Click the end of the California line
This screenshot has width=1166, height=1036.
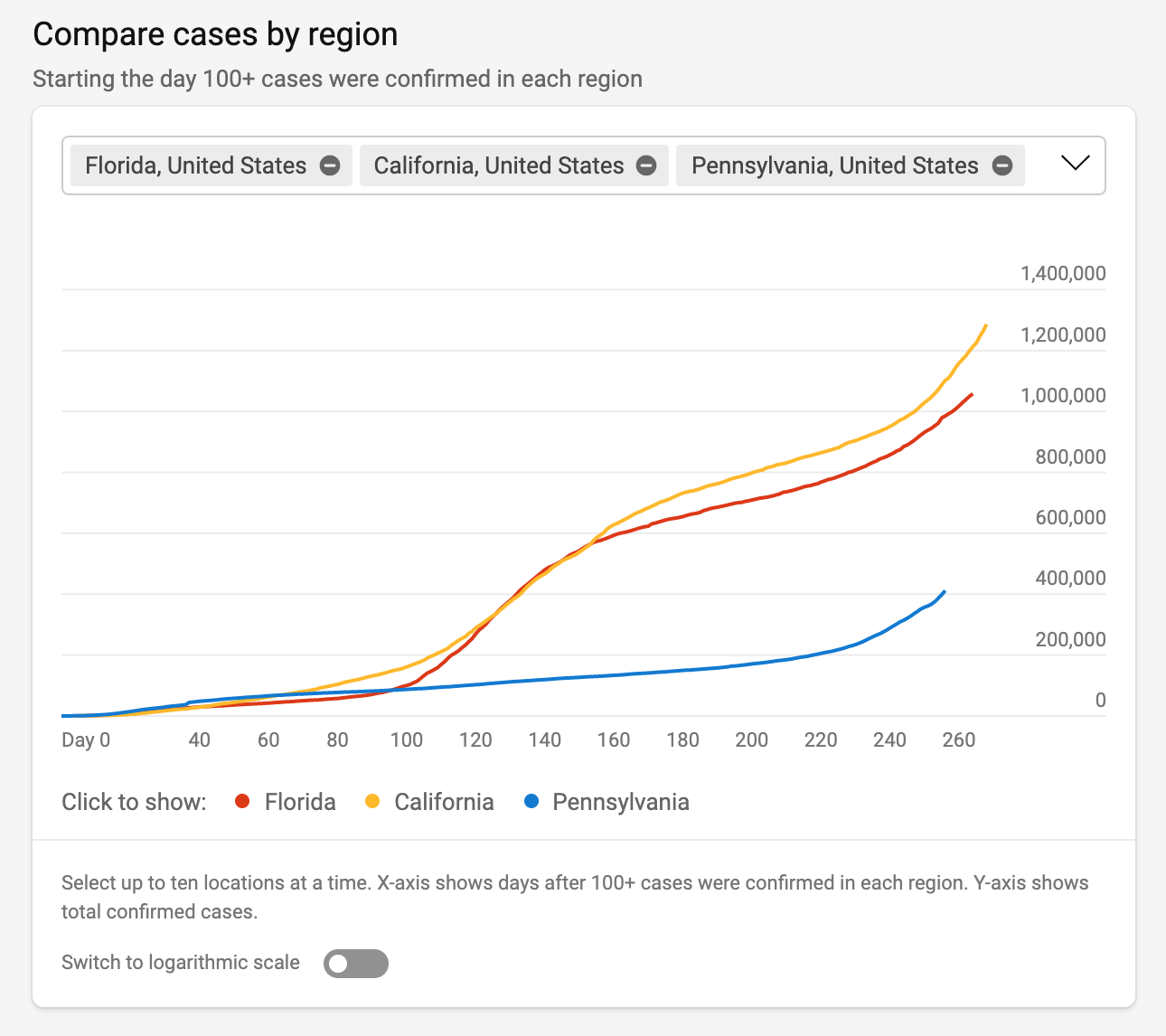pos(985,325)
